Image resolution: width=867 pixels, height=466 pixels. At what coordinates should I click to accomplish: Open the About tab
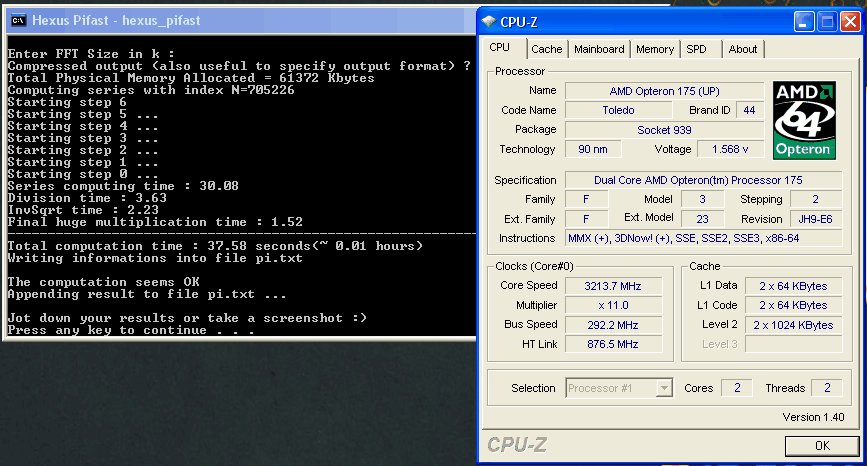coord(743,49)
